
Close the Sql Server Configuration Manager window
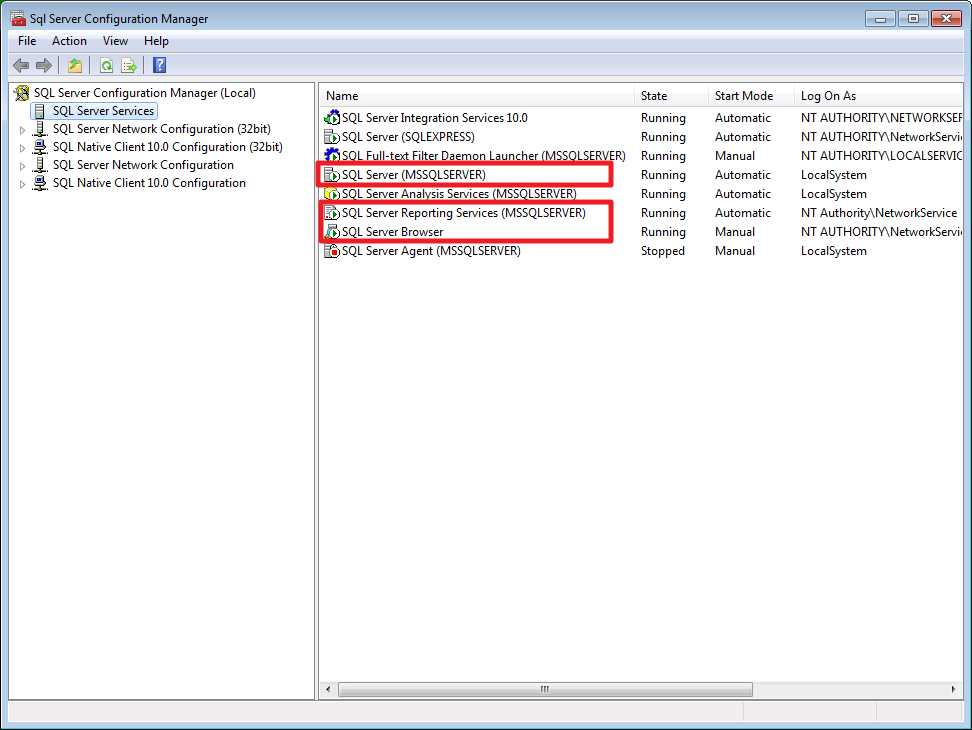(946, 19)
